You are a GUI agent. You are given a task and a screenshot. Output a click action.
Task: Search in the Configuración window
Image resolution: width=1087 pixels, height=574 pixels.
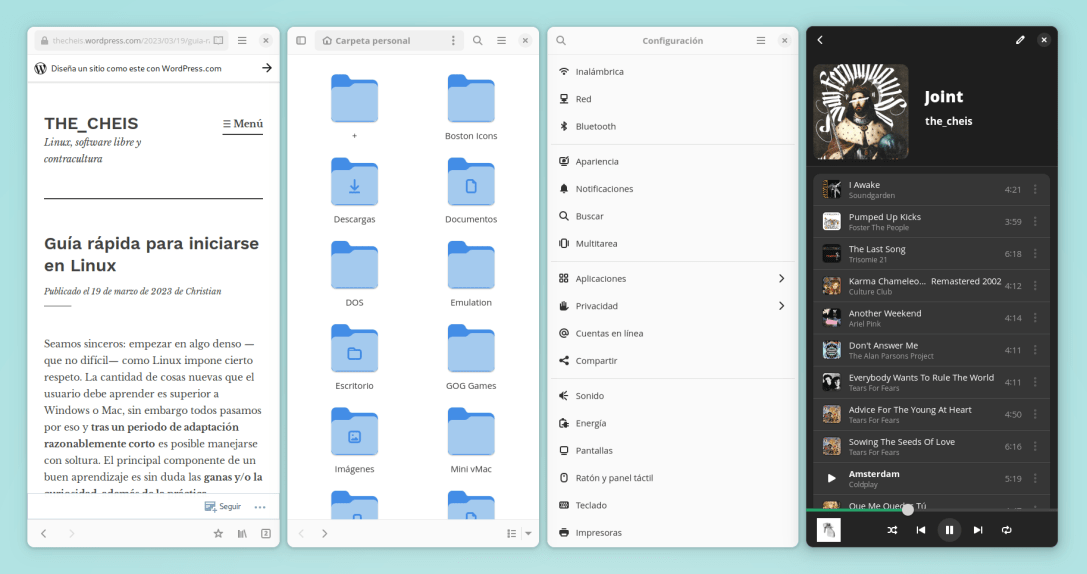pyautogui.click(x=561, y=40)
